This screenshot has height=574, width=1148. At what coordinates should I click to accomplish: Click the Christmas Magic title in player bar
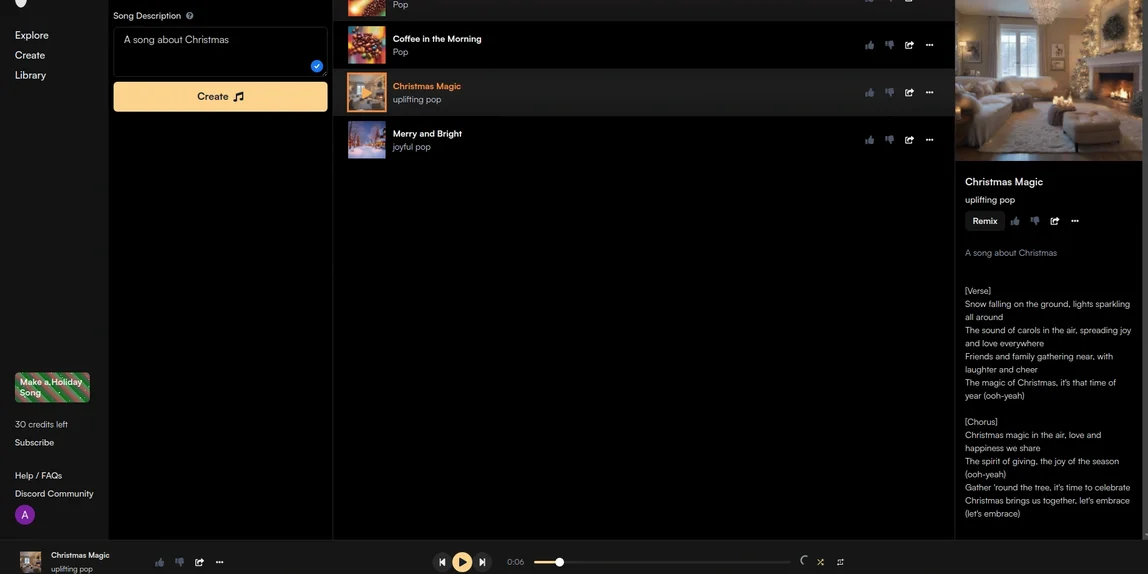pos(80,555)
